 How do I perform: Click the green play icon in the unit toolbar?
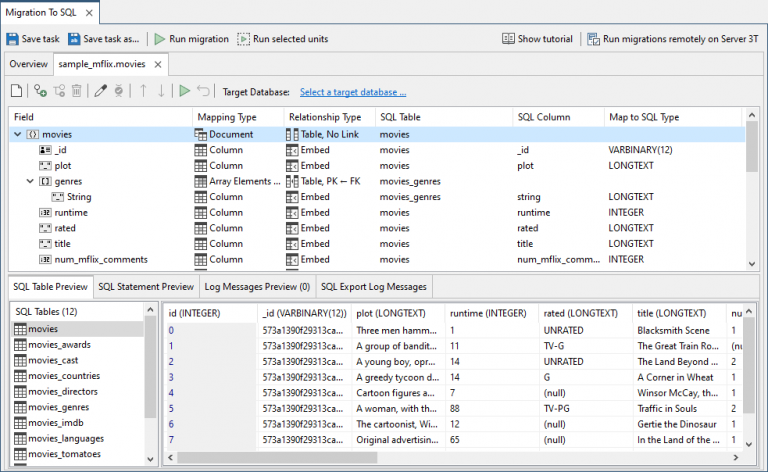coord(184,91)
